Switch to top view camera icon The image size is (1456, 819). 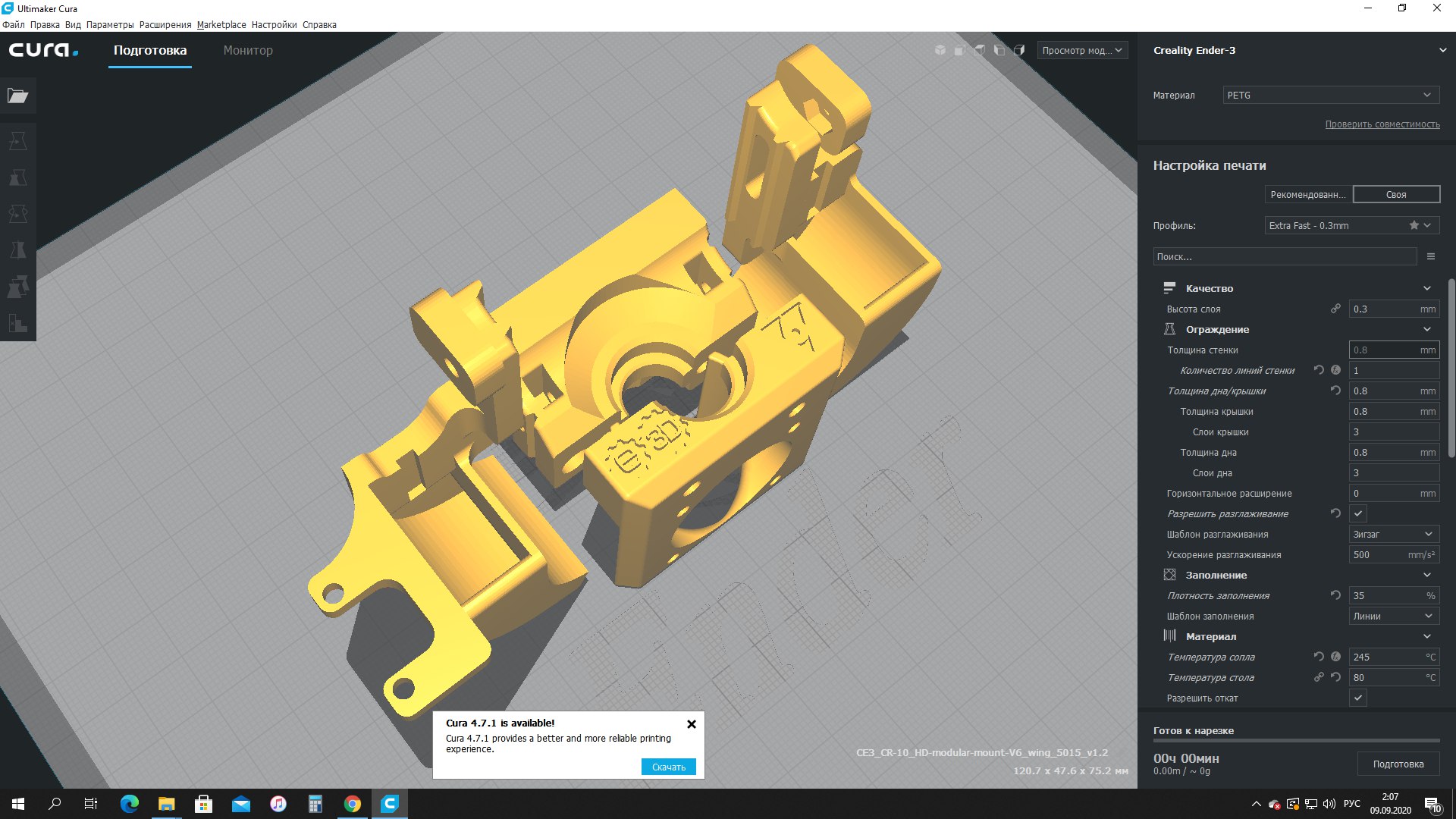point(980,50)
